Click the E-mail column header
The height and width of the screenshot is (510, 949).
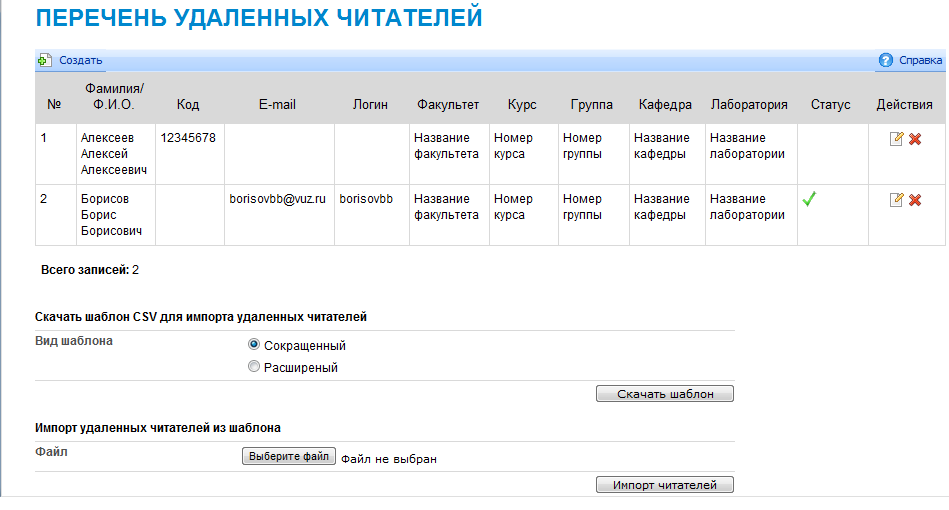[x=277, y=104]
